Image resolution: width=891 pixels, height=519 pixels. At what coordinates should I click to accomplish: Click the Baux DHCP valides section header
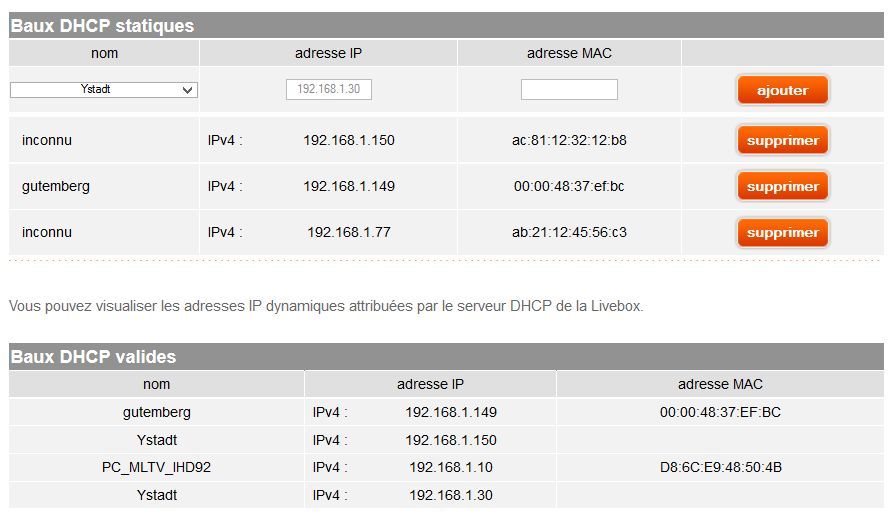click(93, 357)
